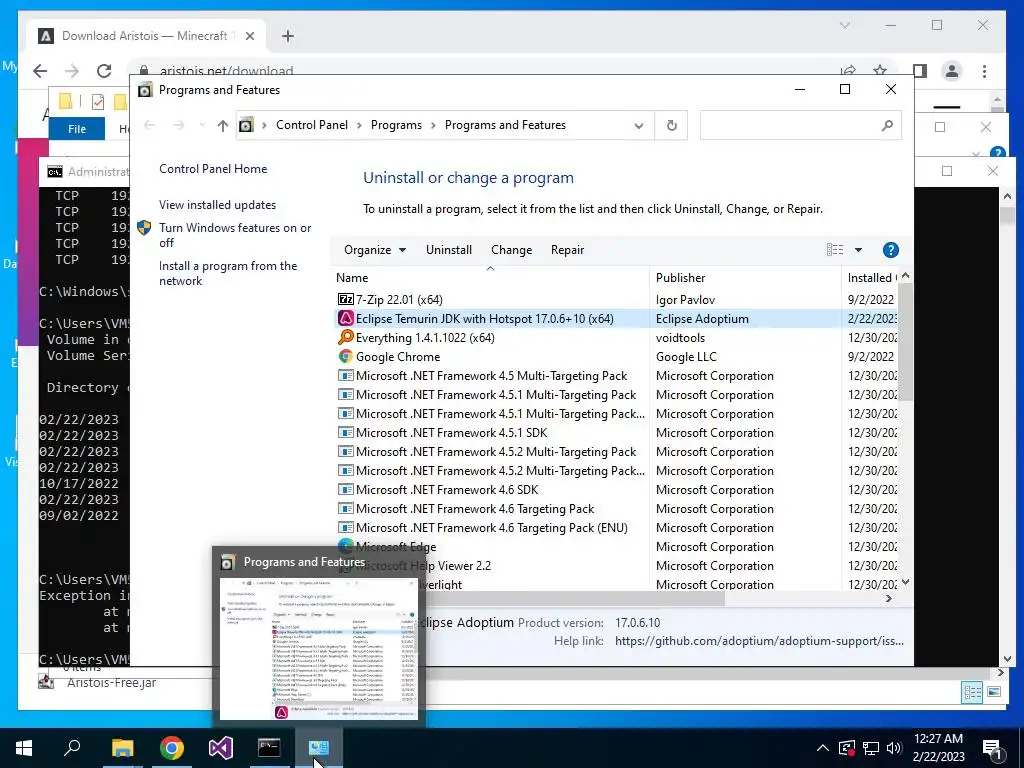Open Chrome tab search chevron
This screenshot has height=768, width=1024.
point(844,25)
